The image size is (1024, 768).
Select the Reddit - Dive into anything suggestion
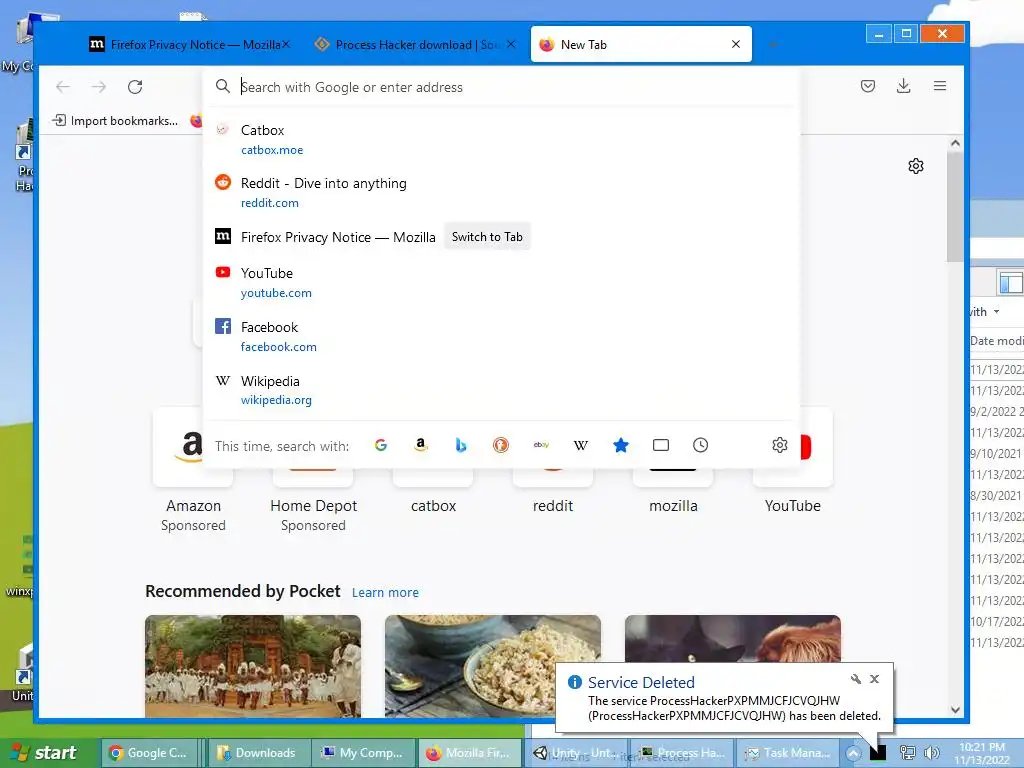pyautogui.click(x=501, y=193)
